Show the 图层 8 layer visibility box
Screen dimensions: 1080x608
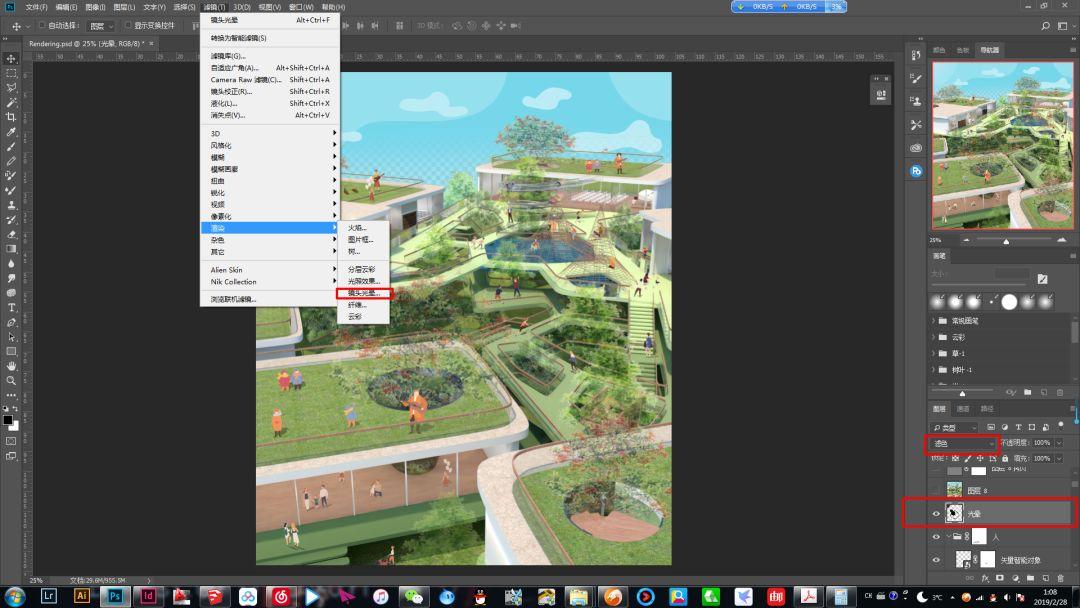tap(936, 490)
